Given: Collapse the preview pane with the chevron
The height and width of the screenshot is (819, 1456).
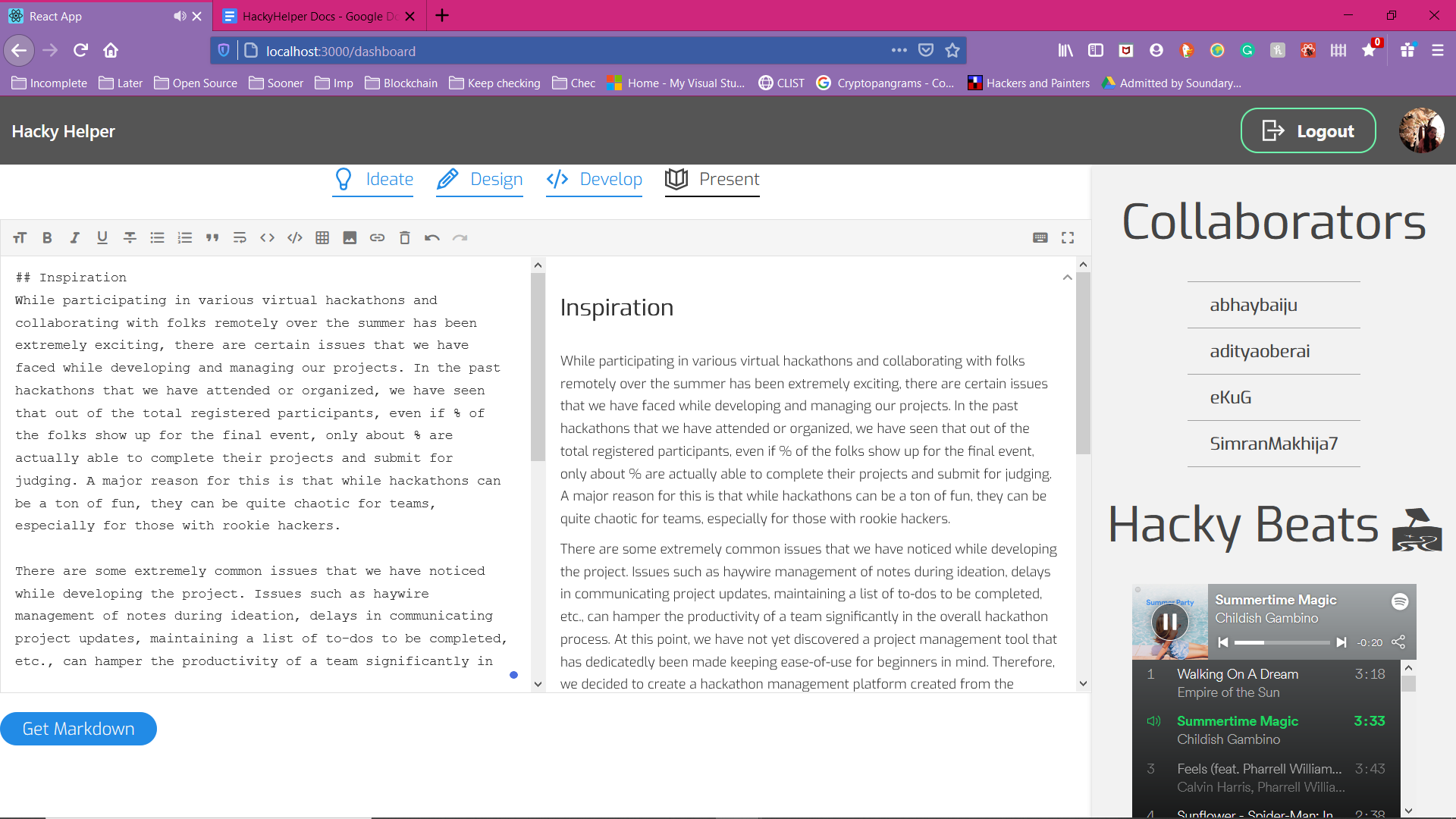Looking at the screenshot, I should [x=1067, y=278].
